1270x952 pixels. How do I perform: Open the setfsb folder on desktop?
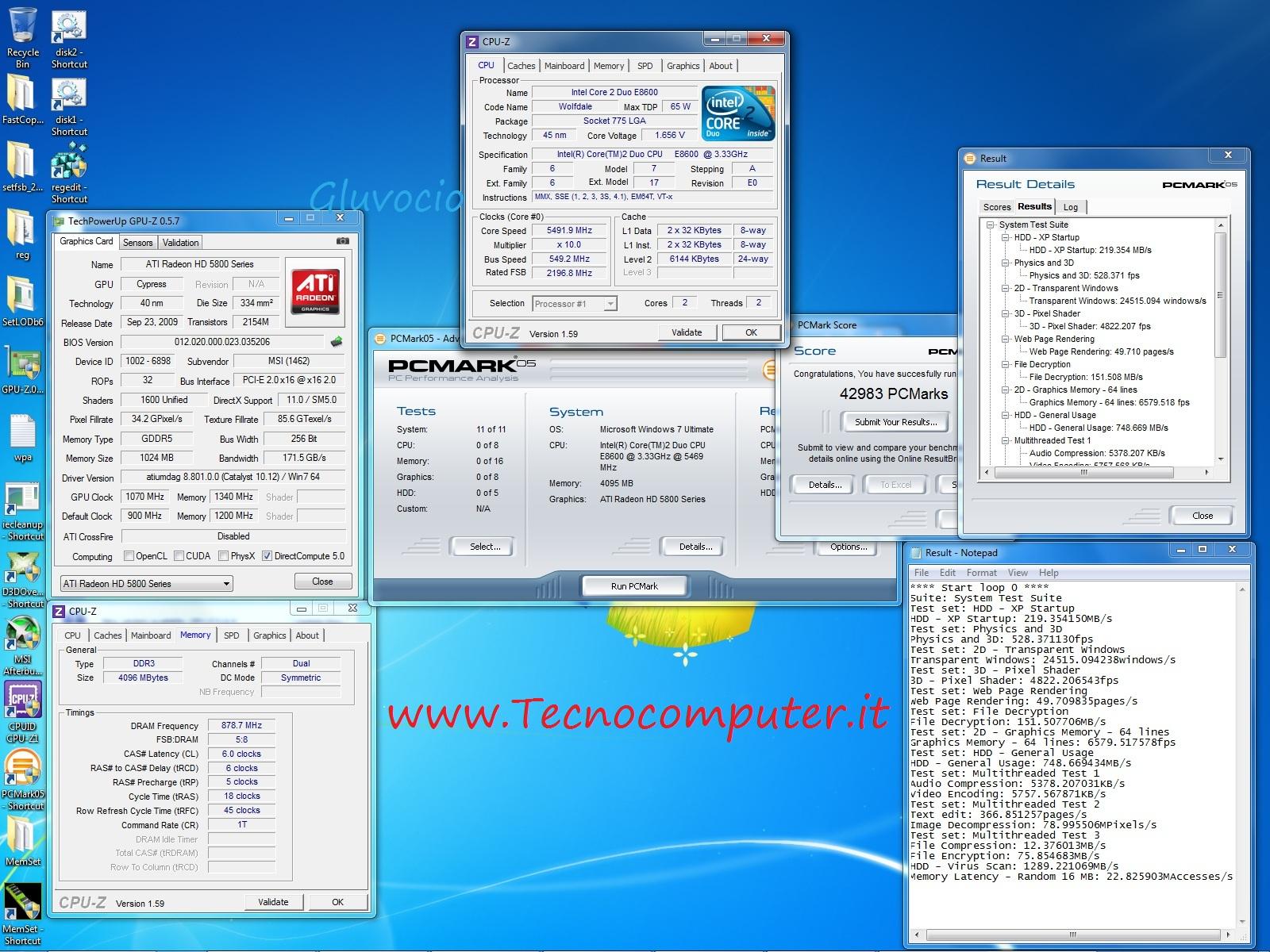click(22, 168)
